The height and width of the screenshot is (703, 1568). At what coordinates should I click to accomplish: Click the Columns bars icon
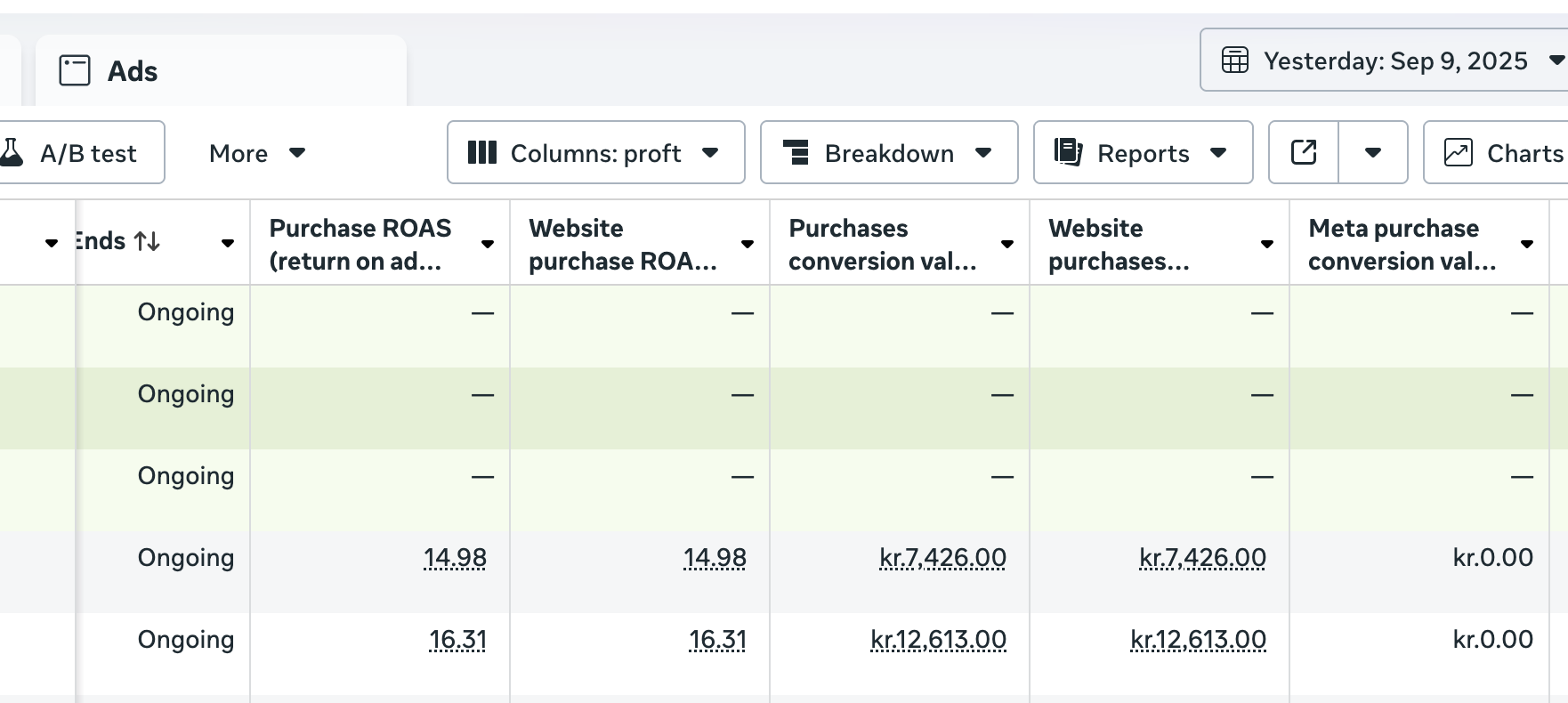481,153
